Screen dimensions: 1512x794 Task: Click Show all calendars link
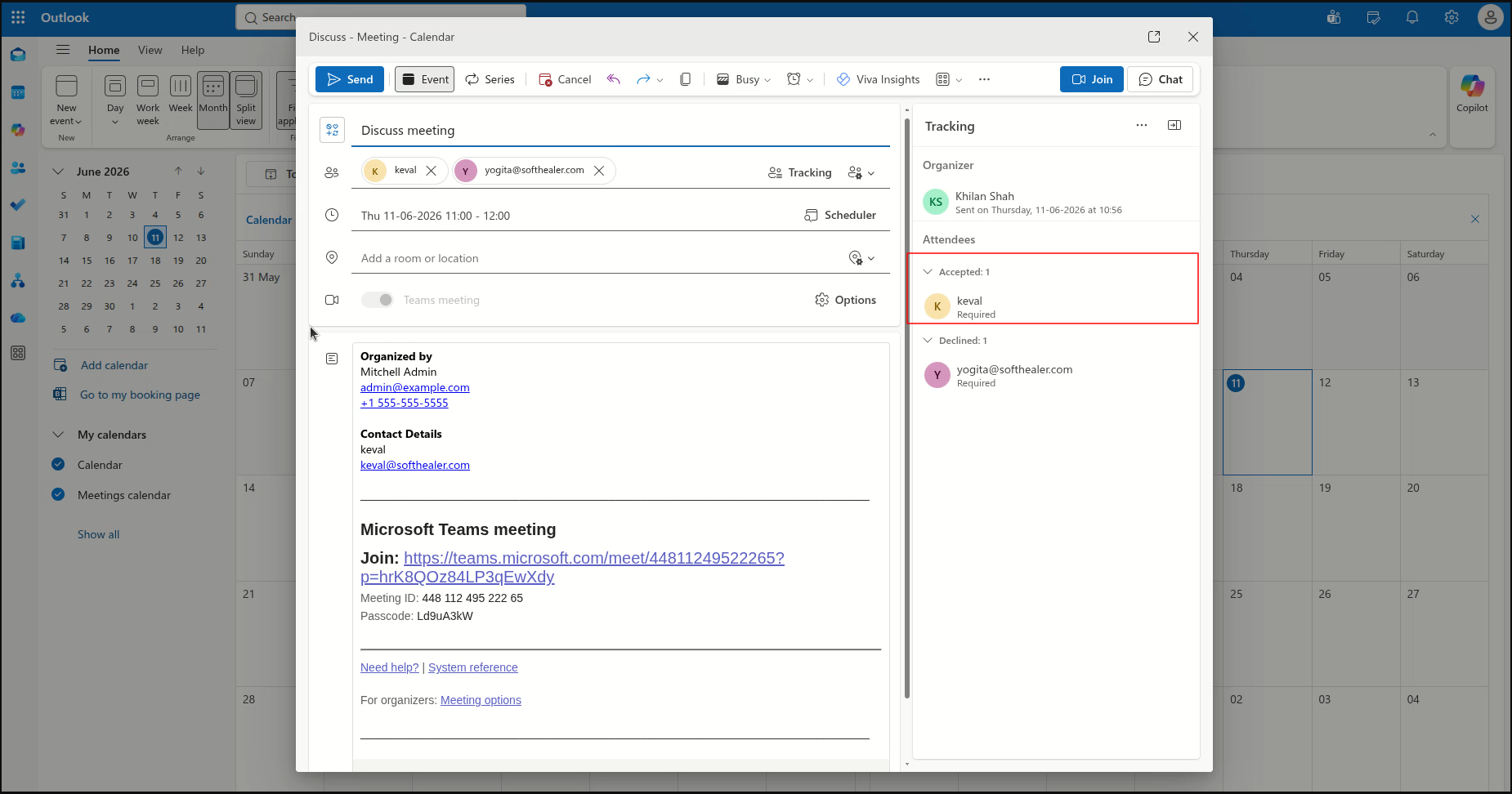point(98,534)
